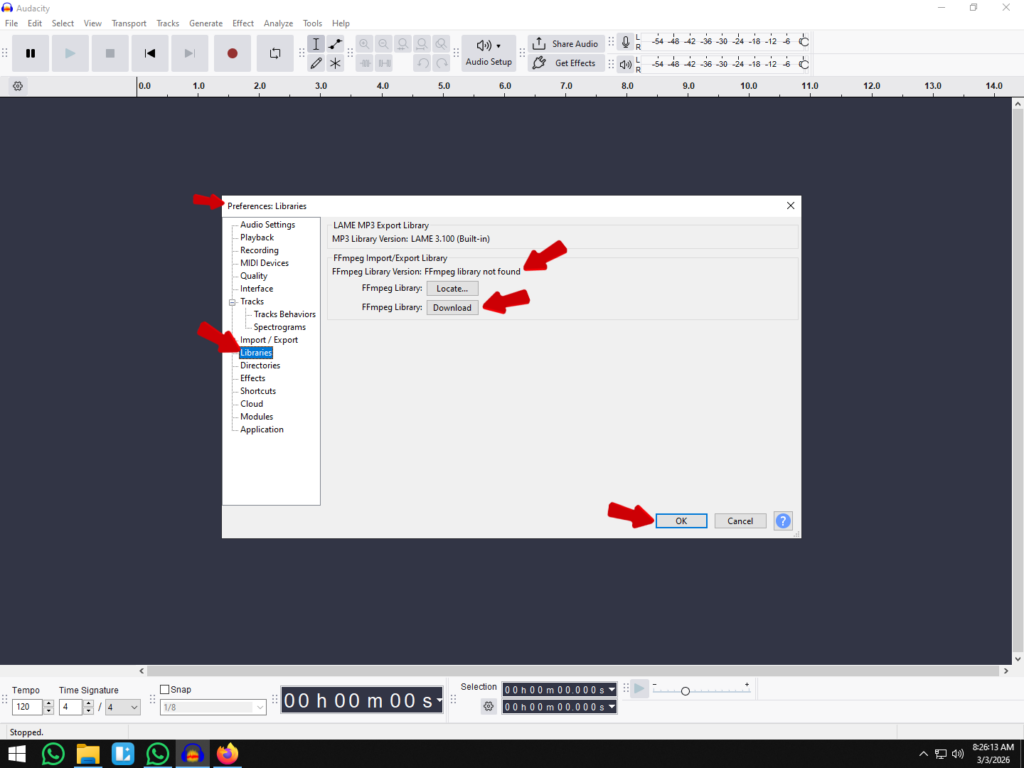Viewport: 1024px width, 768px height.
Task: Click the blue help question mark icon
Action: pyautogui.click(x=783, y=521)
